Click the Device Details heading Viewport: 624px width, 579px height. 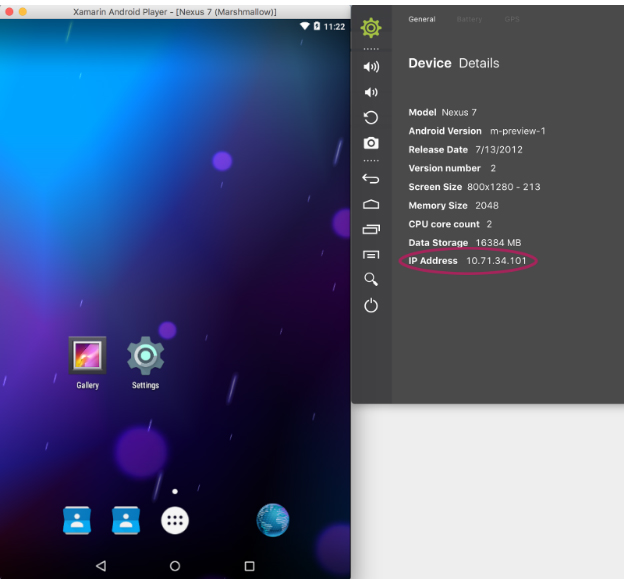click(454, 63)
